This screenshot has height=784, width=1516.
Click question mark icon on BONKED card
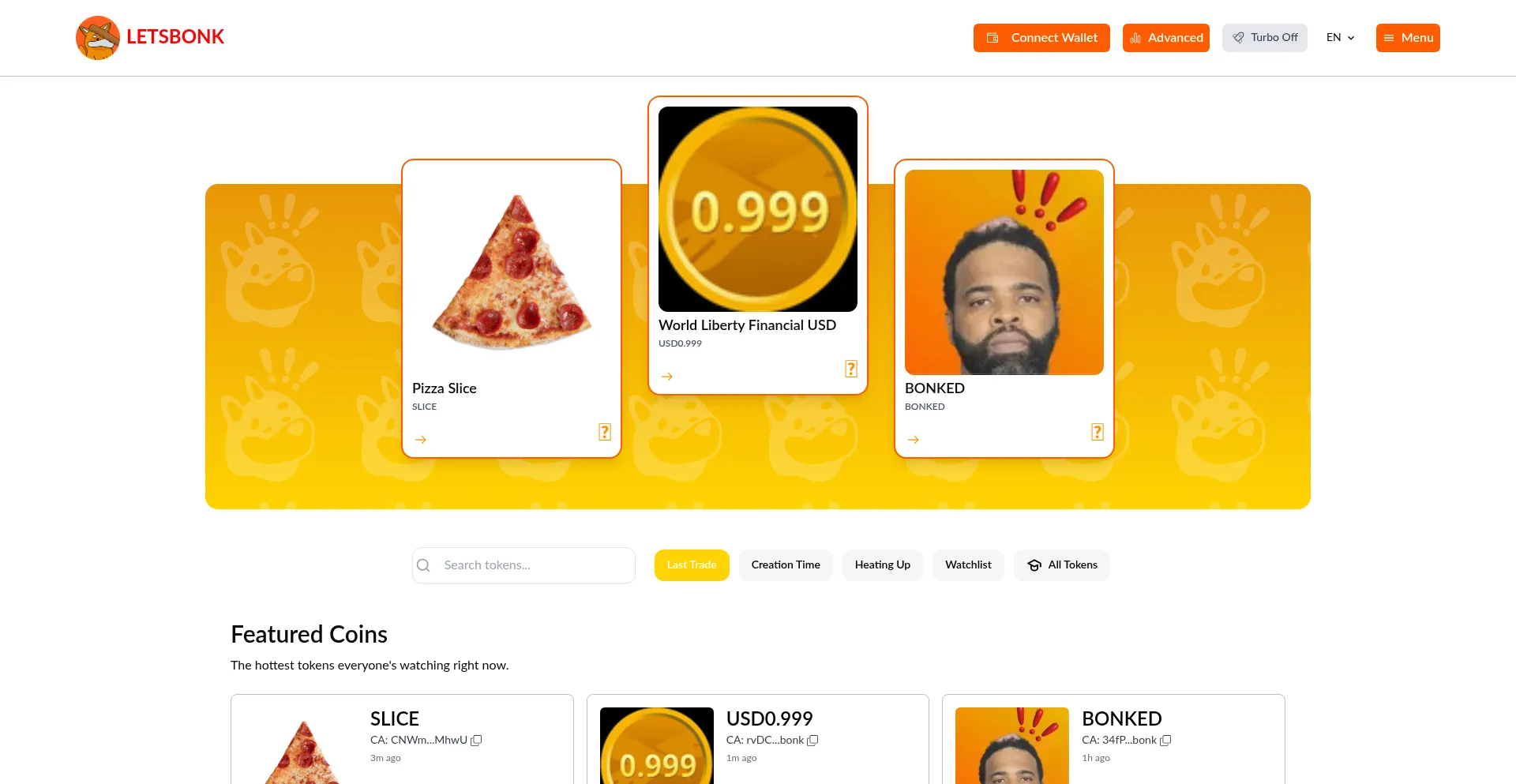tap(1098, 432)
